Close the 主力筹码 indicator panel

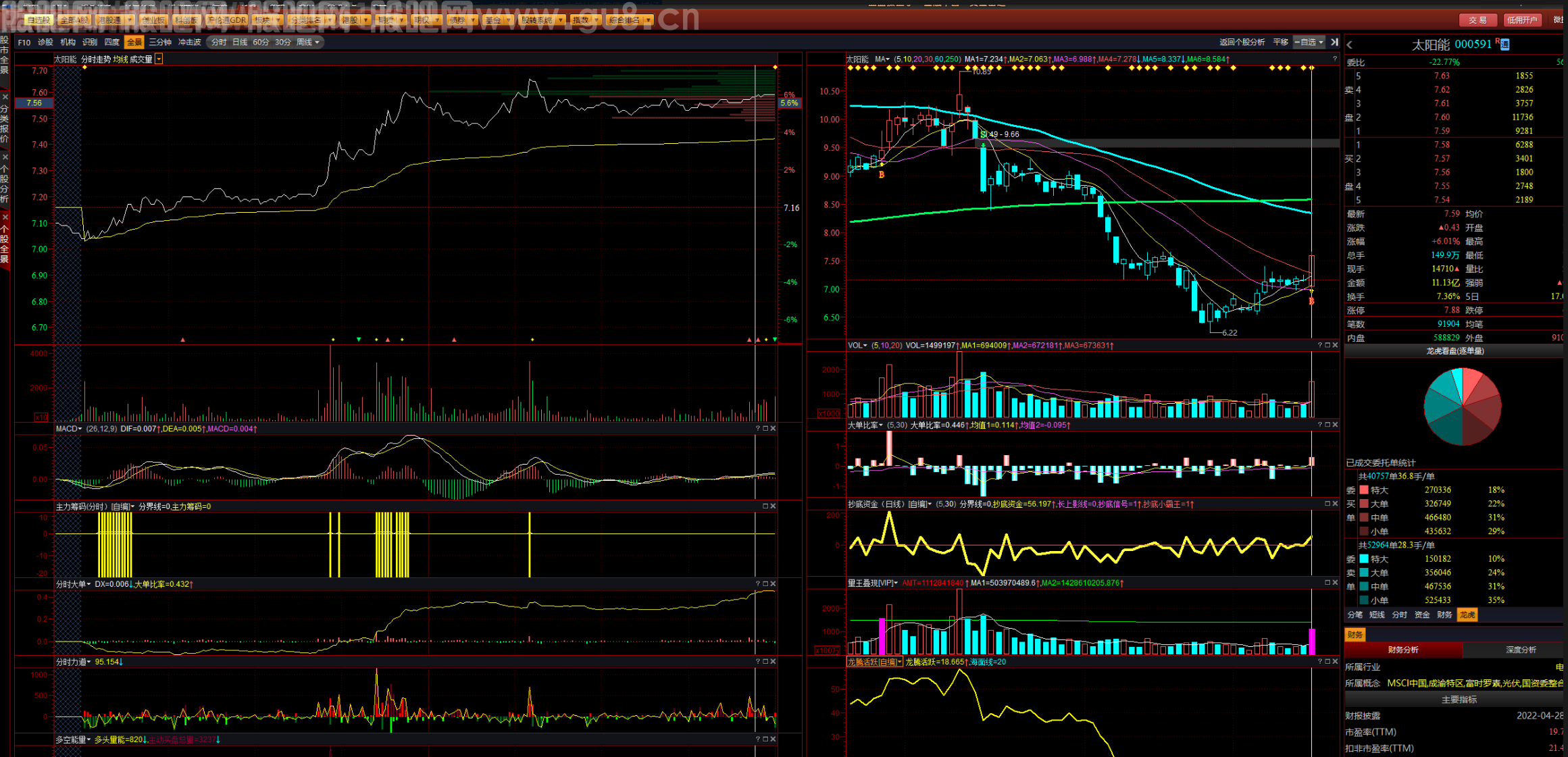coord(773,506)
